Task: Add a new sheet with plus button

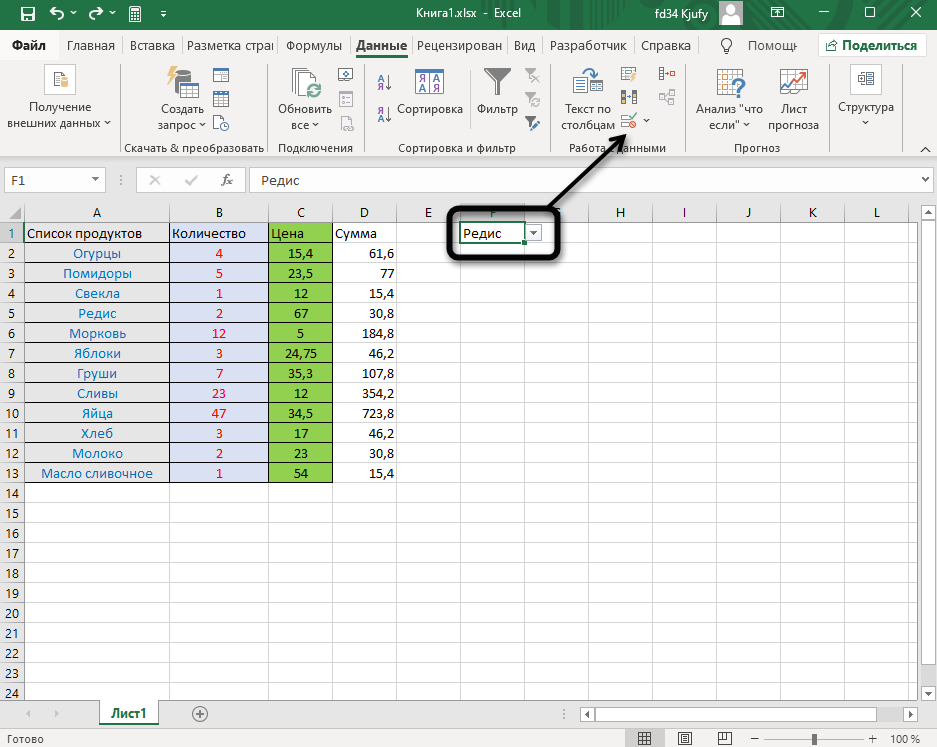Action: [x=200, y=713]
